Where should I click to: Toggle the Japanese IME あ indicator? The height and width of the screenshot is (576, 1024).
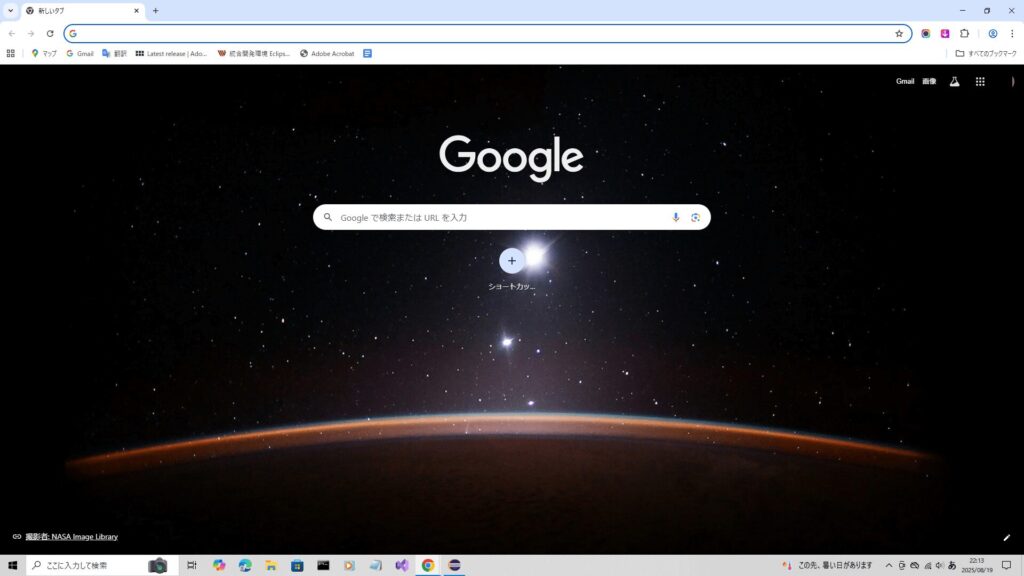coord(952,566)
